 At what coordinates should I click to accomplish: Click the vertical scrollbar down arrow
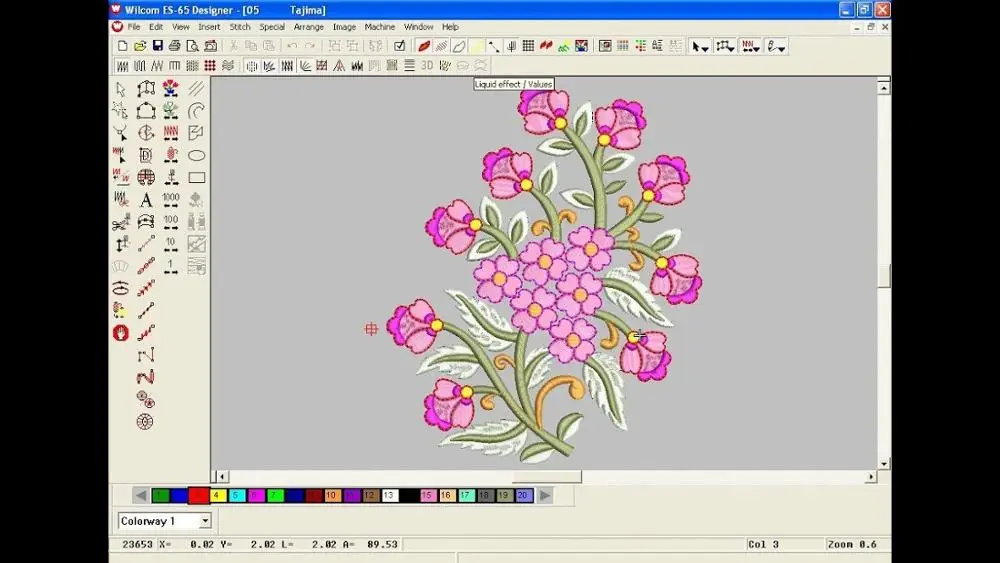pyautogui.click(x=884, y=464)
